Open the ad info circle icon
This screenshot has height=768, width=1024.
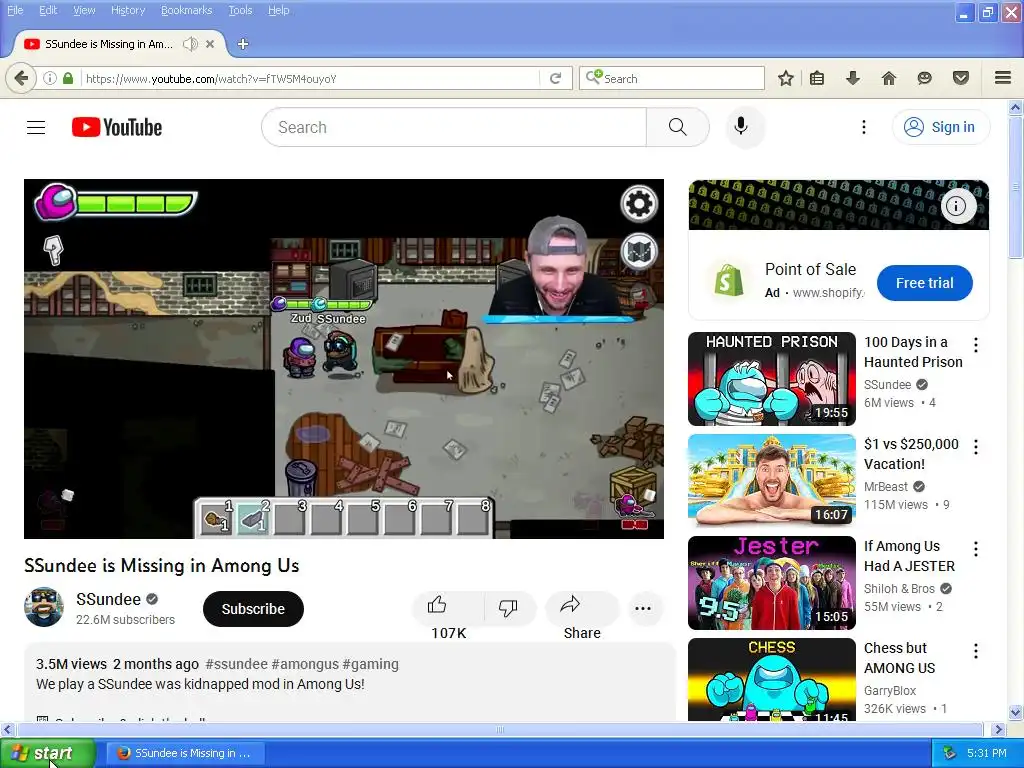[957, 206]
